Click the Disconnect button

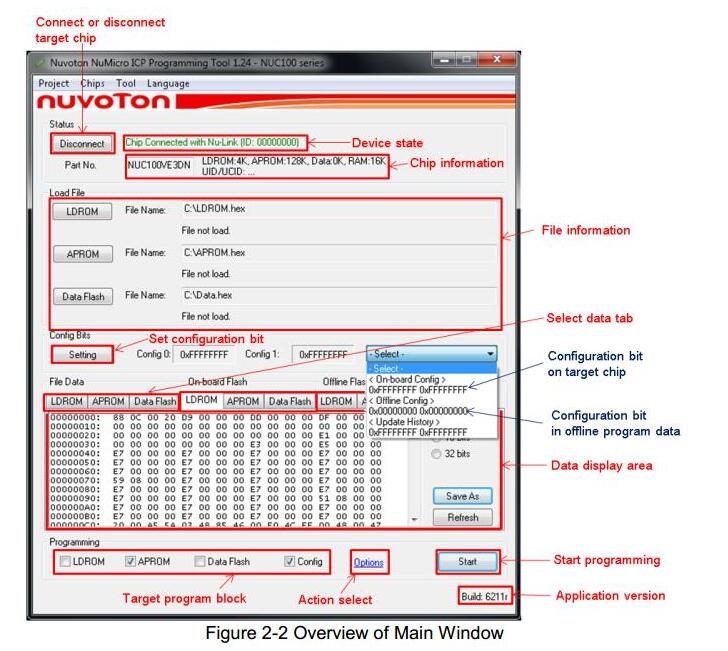(82, 144)
